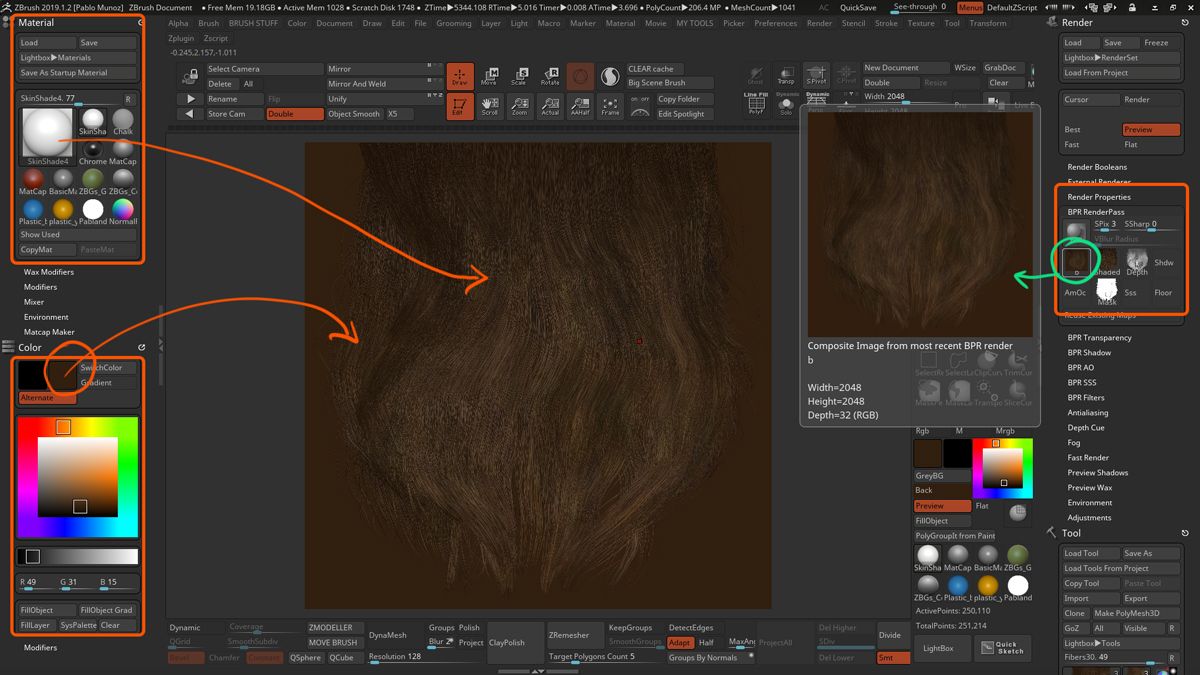
Task: Open the Mask render pass thumbnail
Action: (x=1107, y=292)
